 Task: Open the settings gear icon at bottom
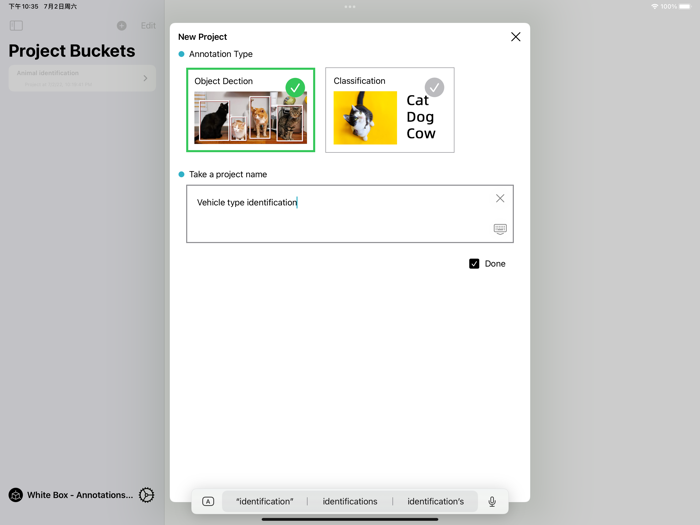coord(146,495)
